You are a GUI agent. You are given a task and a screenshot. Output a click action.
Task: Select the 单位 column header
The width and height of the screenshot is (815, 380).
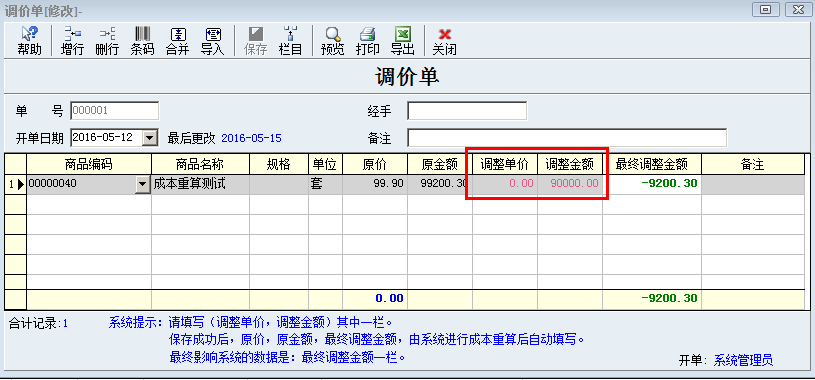[325, 164]
